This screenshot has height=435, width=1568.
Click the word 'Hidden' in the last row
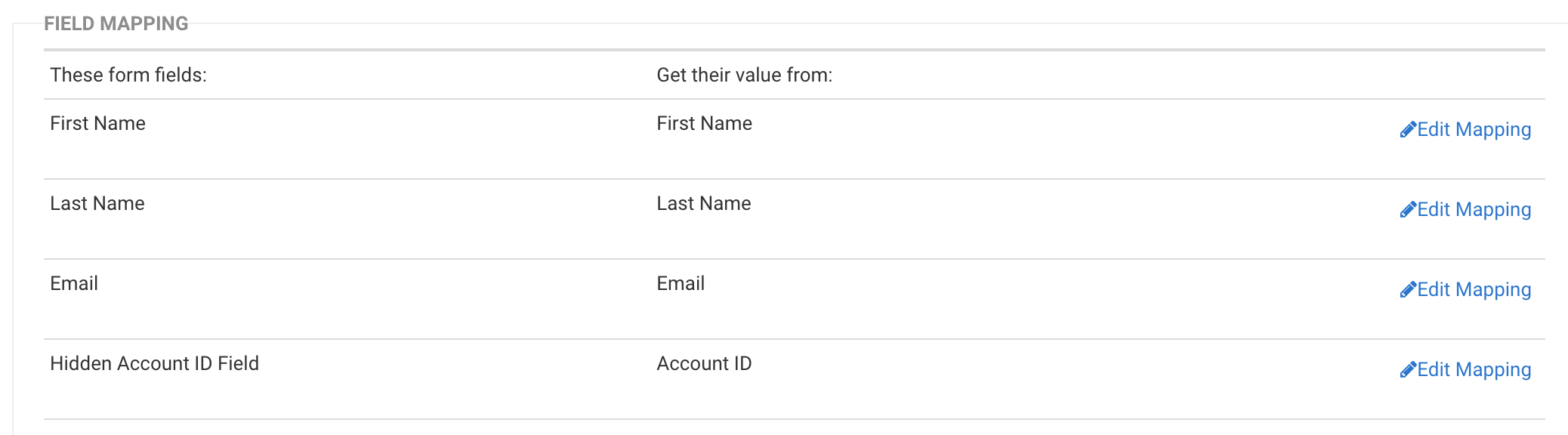pos(81,364)
